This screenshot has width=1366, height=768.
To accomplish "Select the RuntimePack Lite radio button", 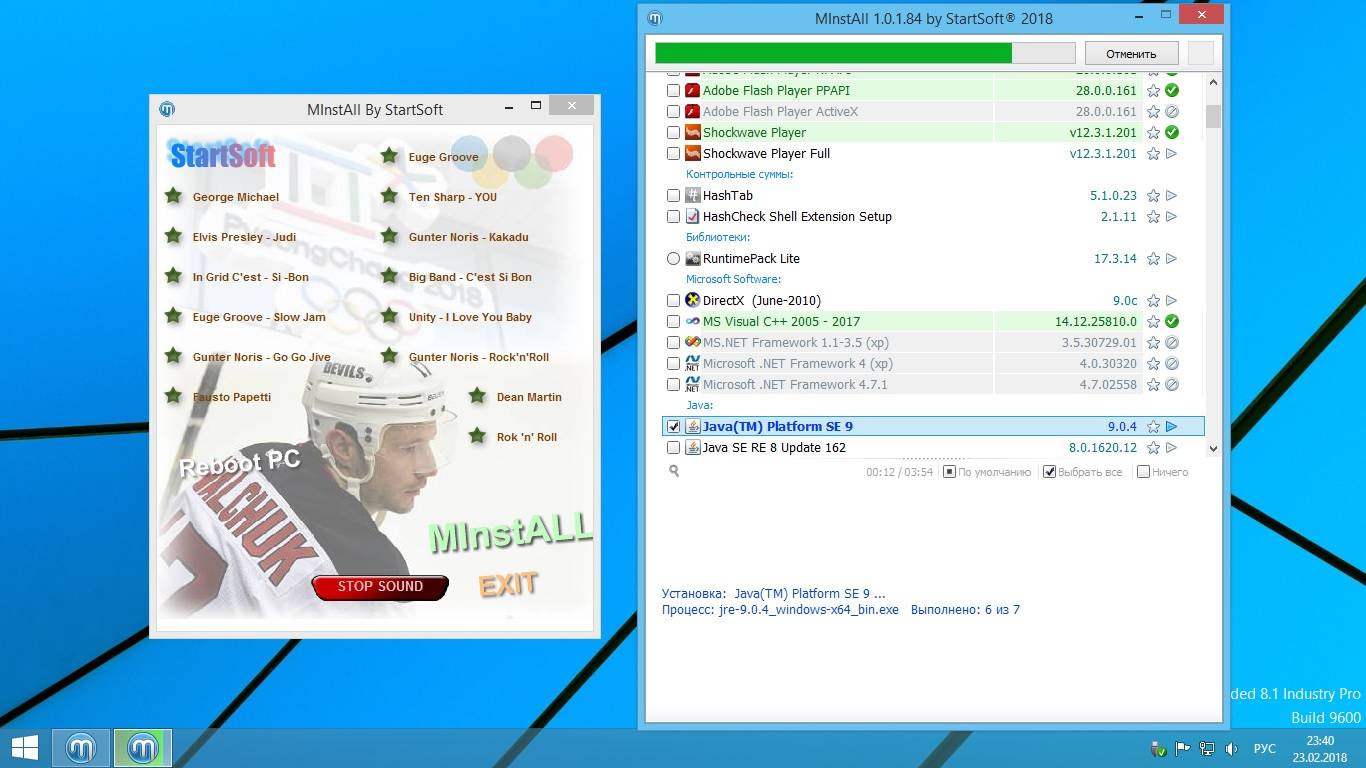I will (x=673, y=259).
